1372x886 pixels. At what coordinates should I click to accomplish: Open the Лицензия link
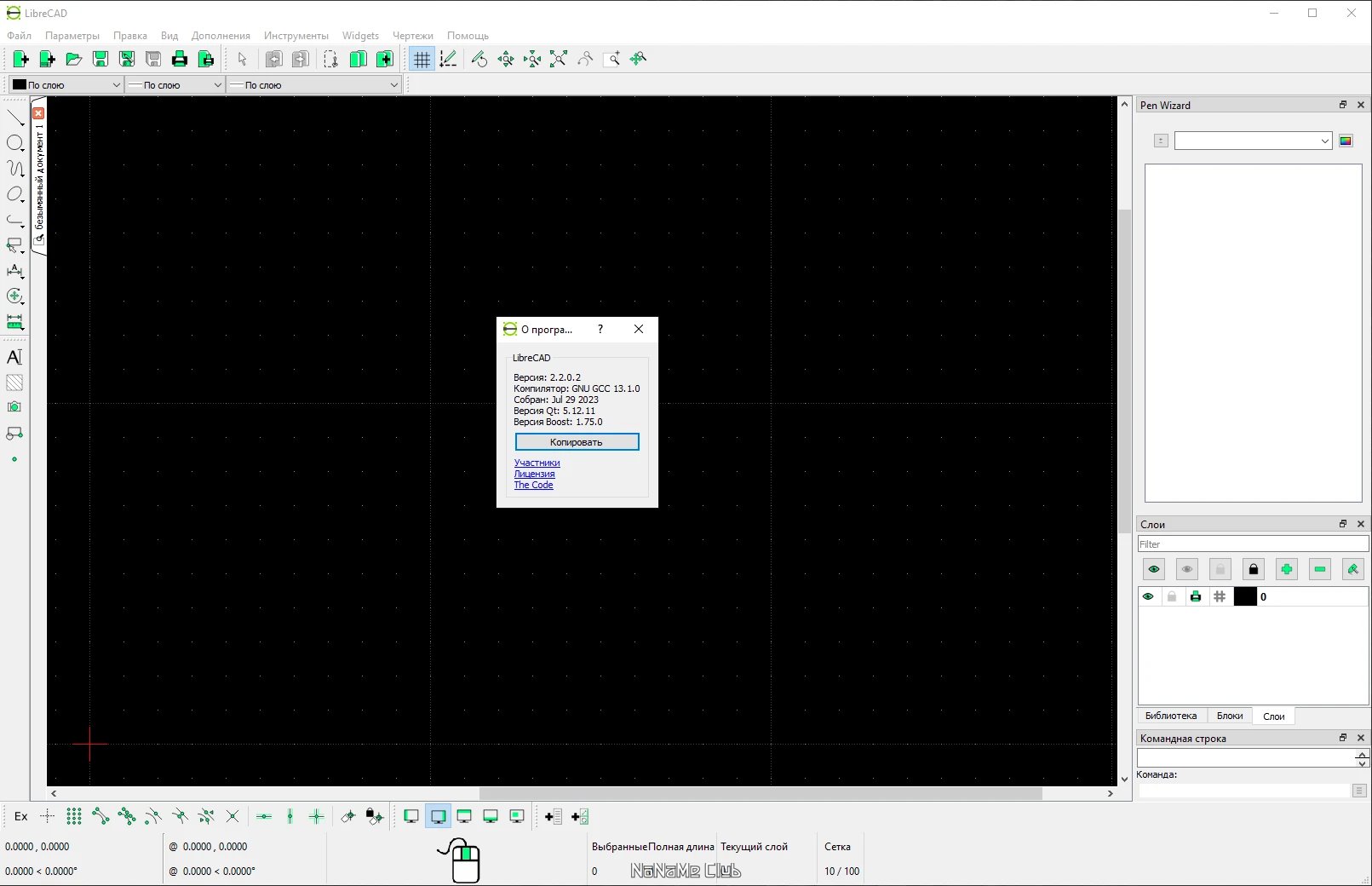(534, 475)
